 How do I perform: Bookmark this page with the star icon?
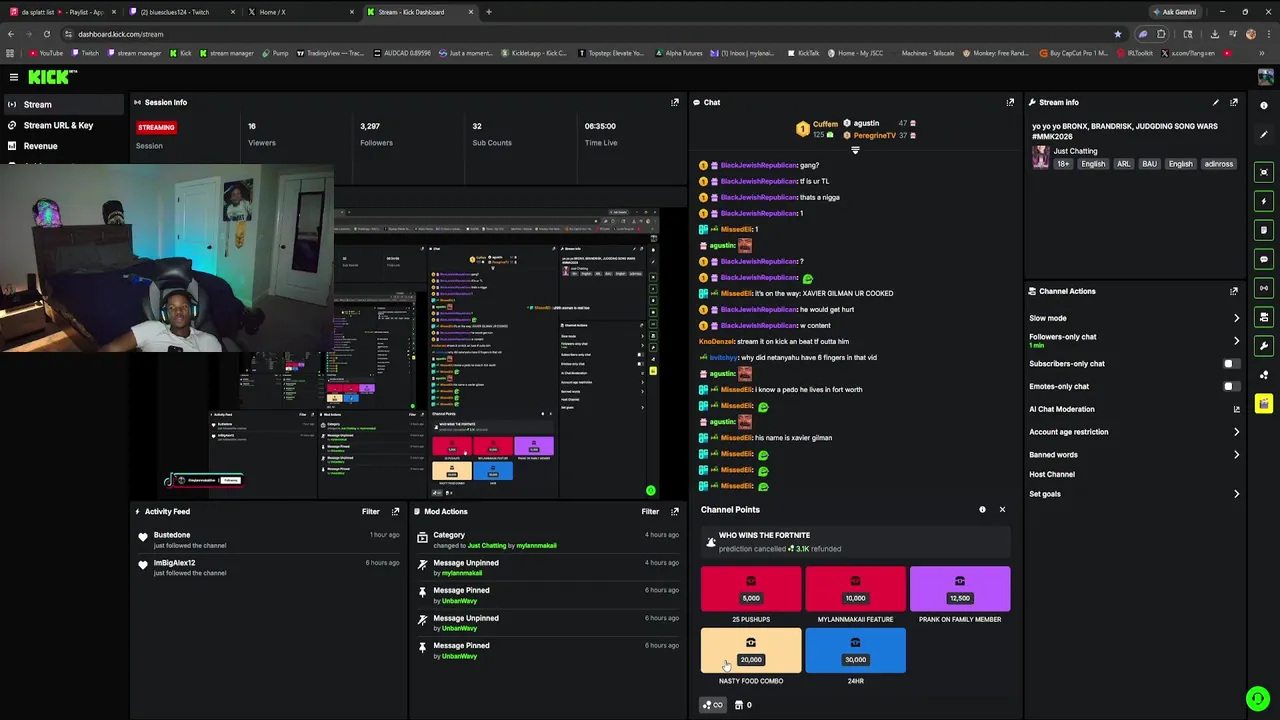(1117, 34)
